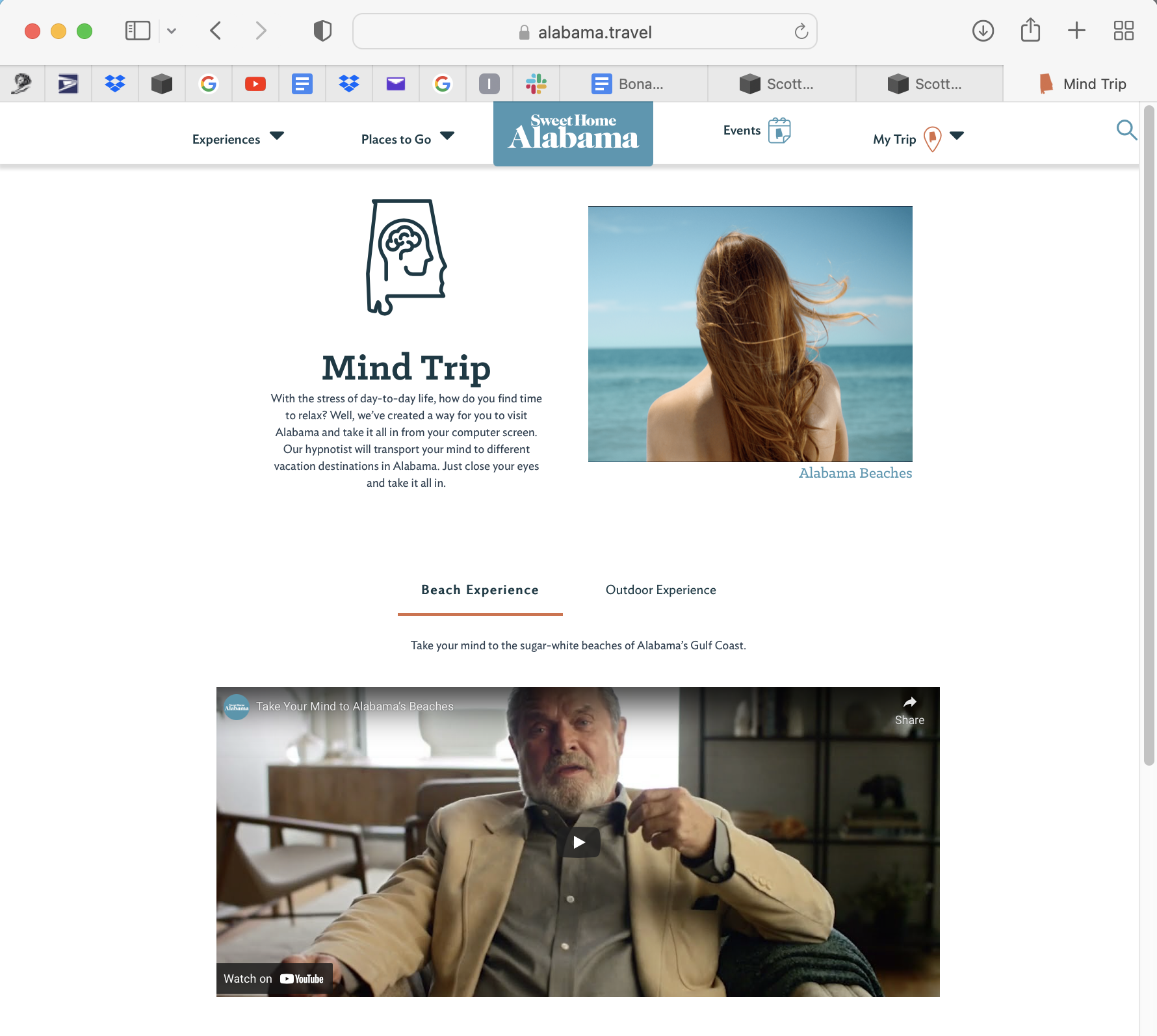The width and height of the screenshot is (1157, 1036).
Task: Switch to pinned Slack tab
Action: click(536, 84)
